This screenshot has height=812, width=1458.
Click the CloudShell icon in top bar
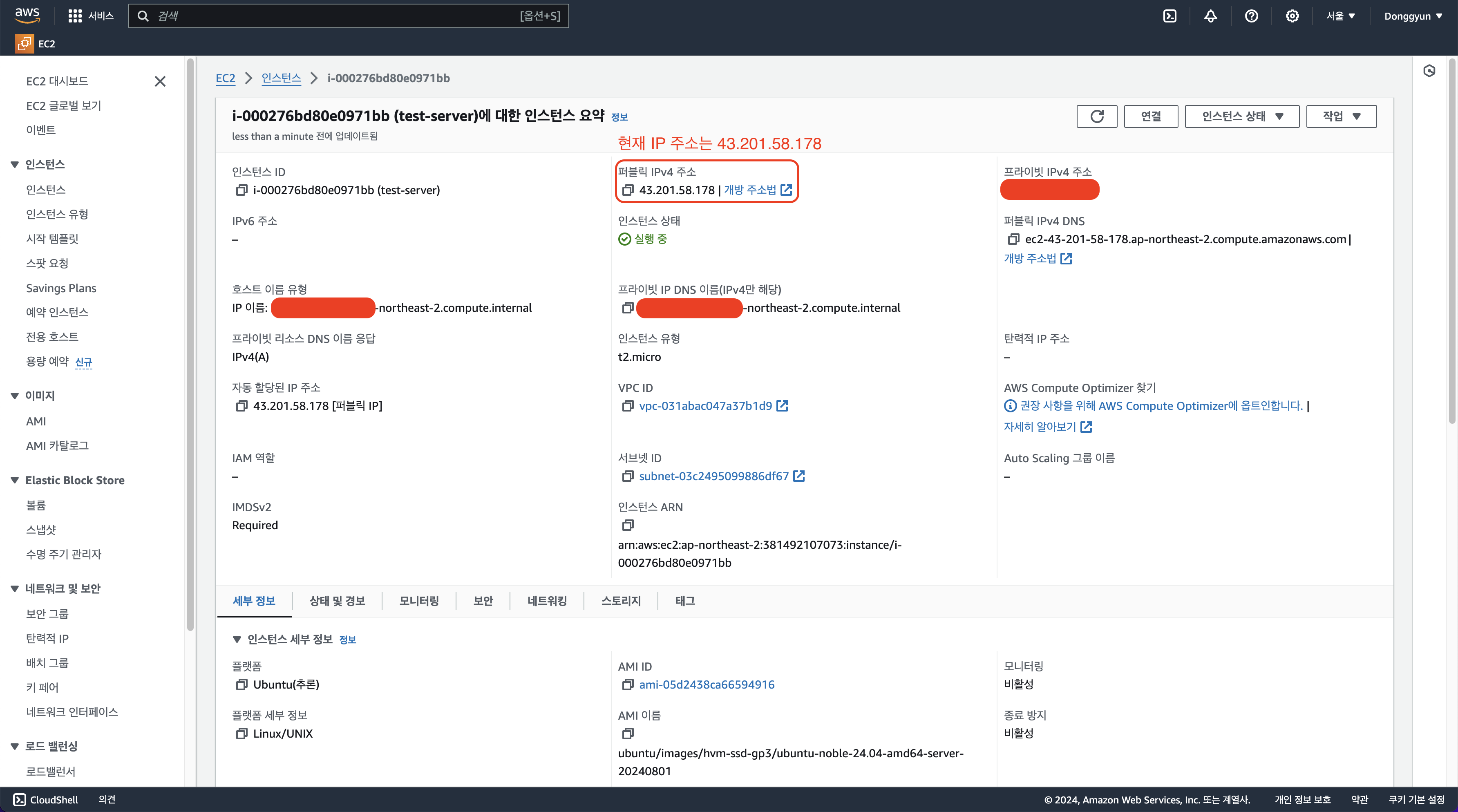click(x=1170, y=16)
